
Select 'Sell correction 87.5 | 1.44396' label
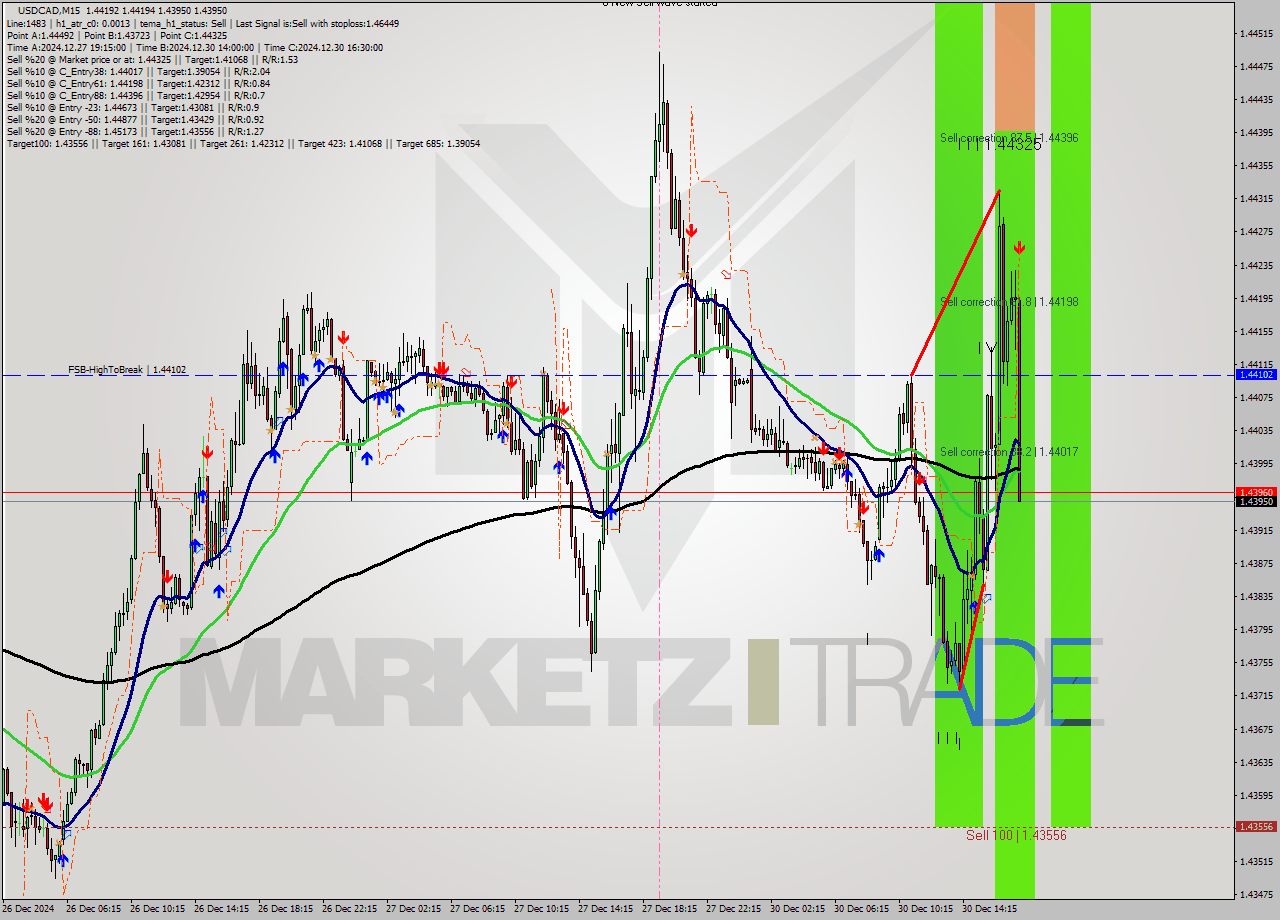(1009, 137)
